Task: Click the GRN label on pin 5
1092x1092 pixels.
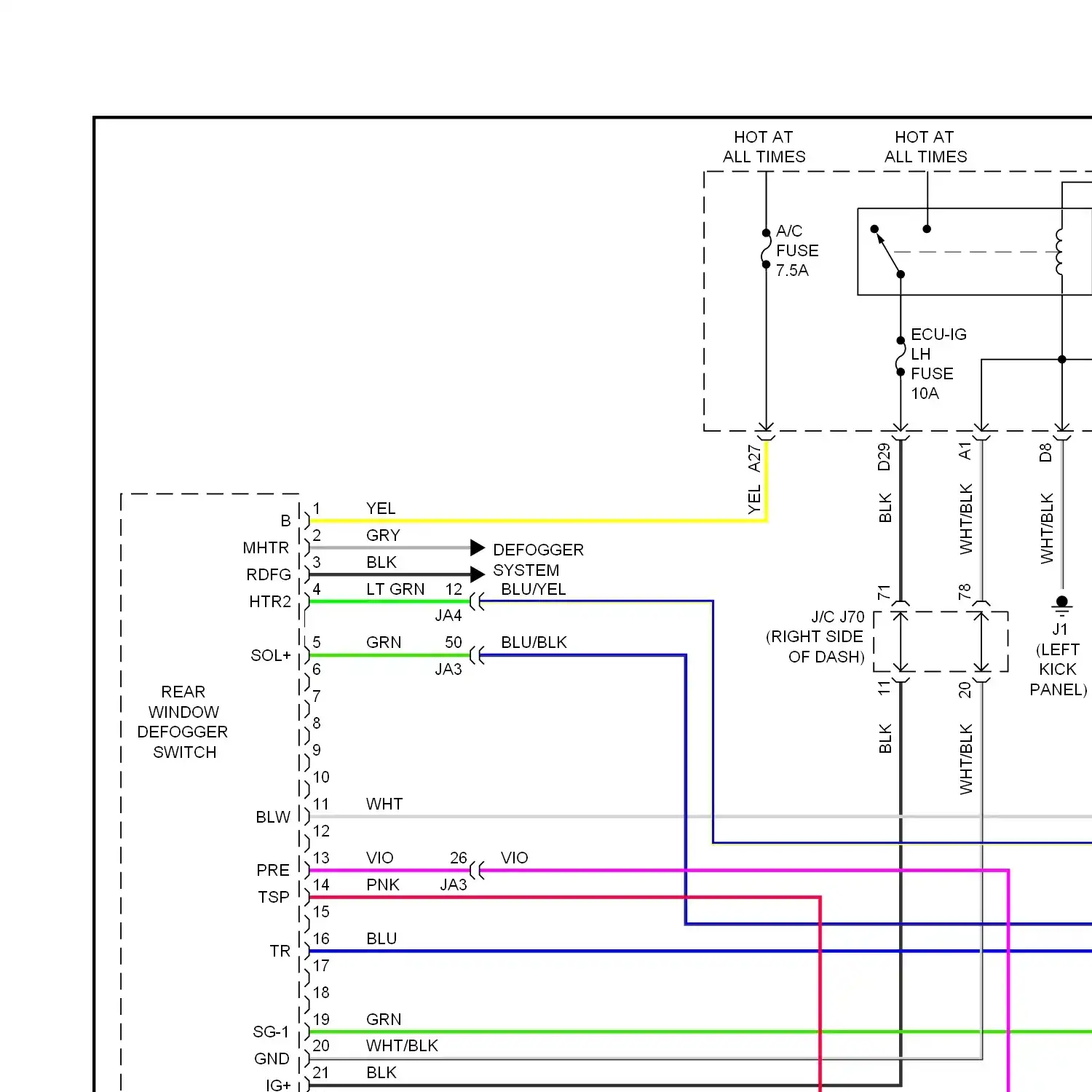Action: click(x=384, y=642)
